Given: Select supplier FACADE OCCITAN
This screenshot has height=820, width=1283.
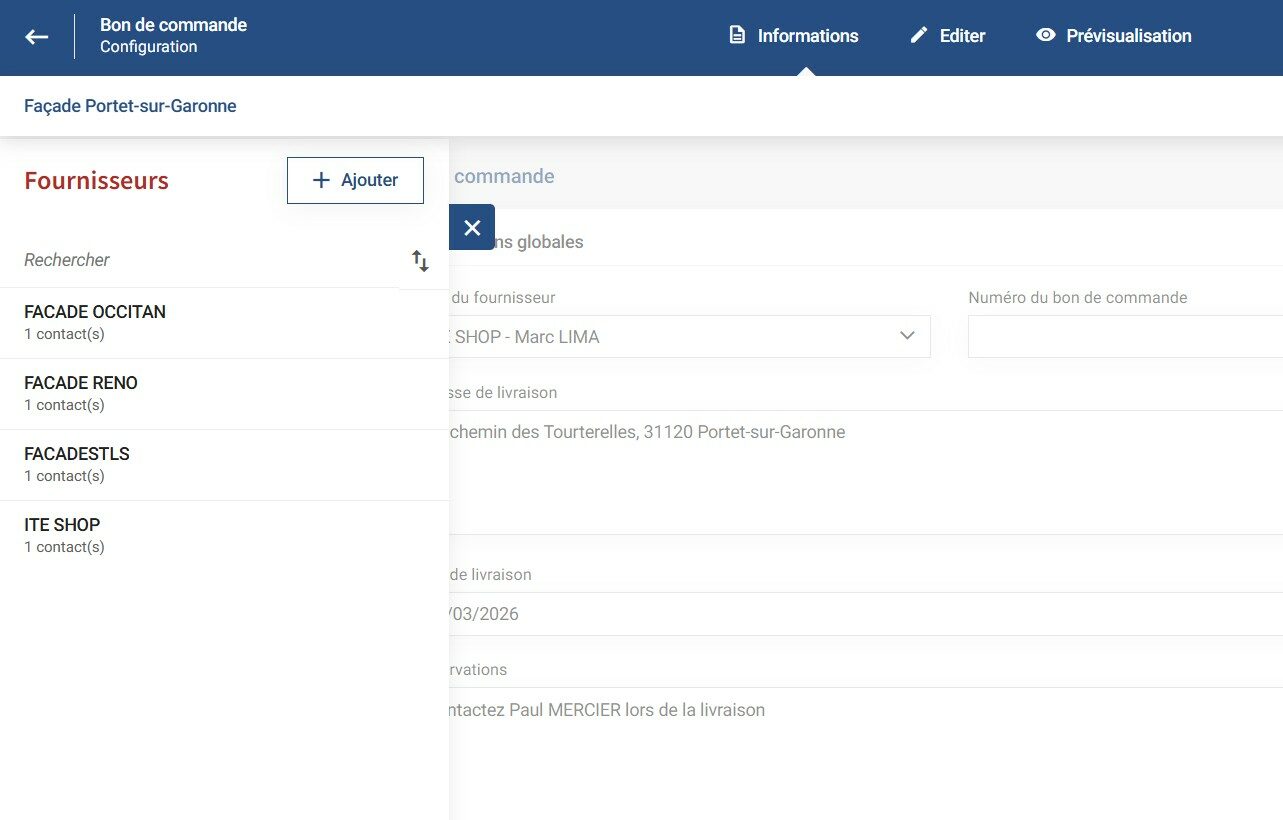Looking at the screenshot, I should [x=95, y=322].
